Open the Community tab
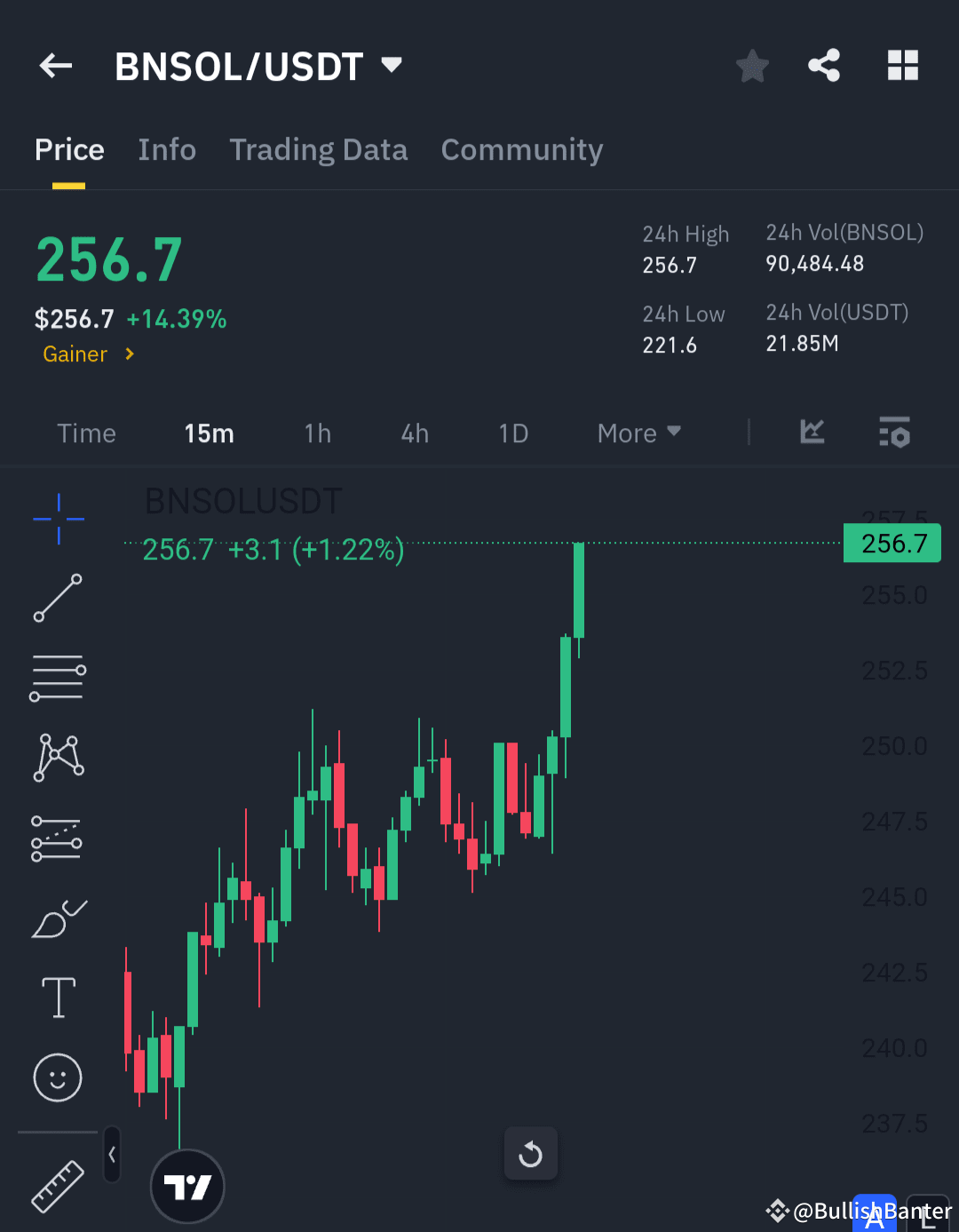 (x=521, y=150)
